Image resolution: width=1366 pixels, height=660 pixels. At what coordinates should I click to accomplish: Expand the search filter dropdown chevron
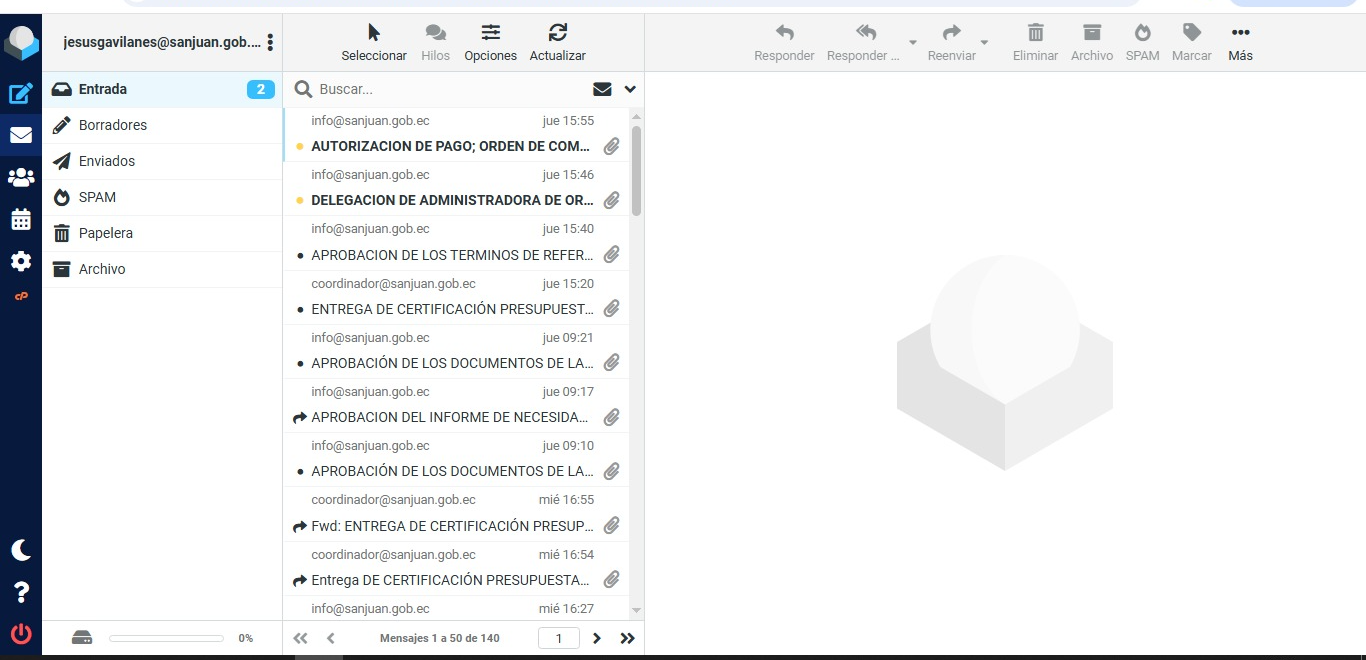tap(630, 89)
